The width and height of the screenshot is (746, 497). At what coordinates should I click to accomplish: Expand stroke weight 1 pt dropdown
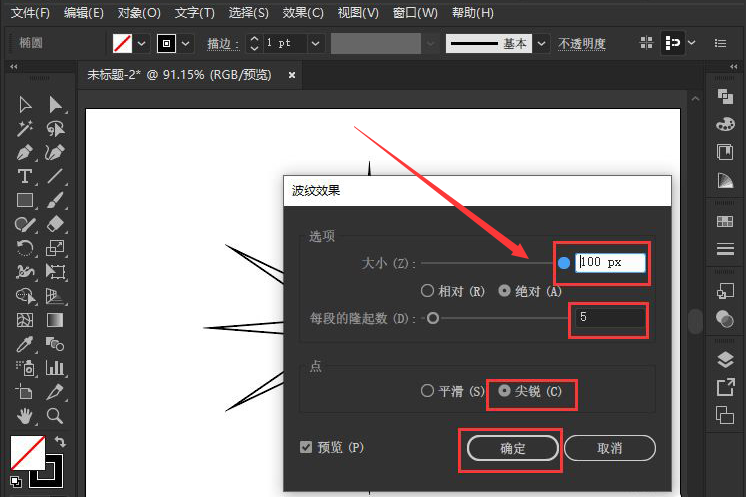(x=315, y=43)
